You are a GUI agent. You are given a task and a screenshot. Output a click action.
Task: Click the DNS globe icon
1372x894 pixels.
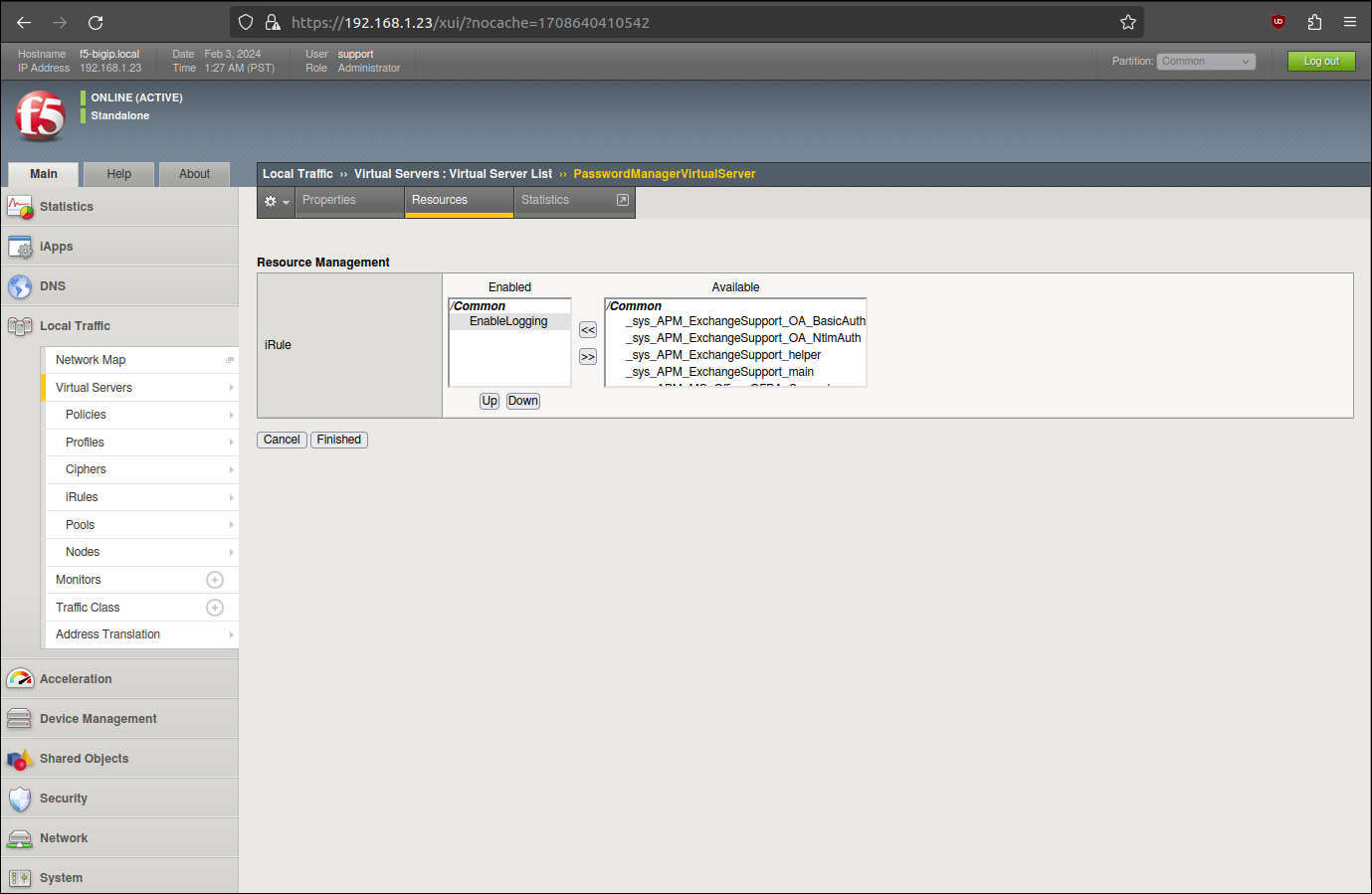coord(20,286)
